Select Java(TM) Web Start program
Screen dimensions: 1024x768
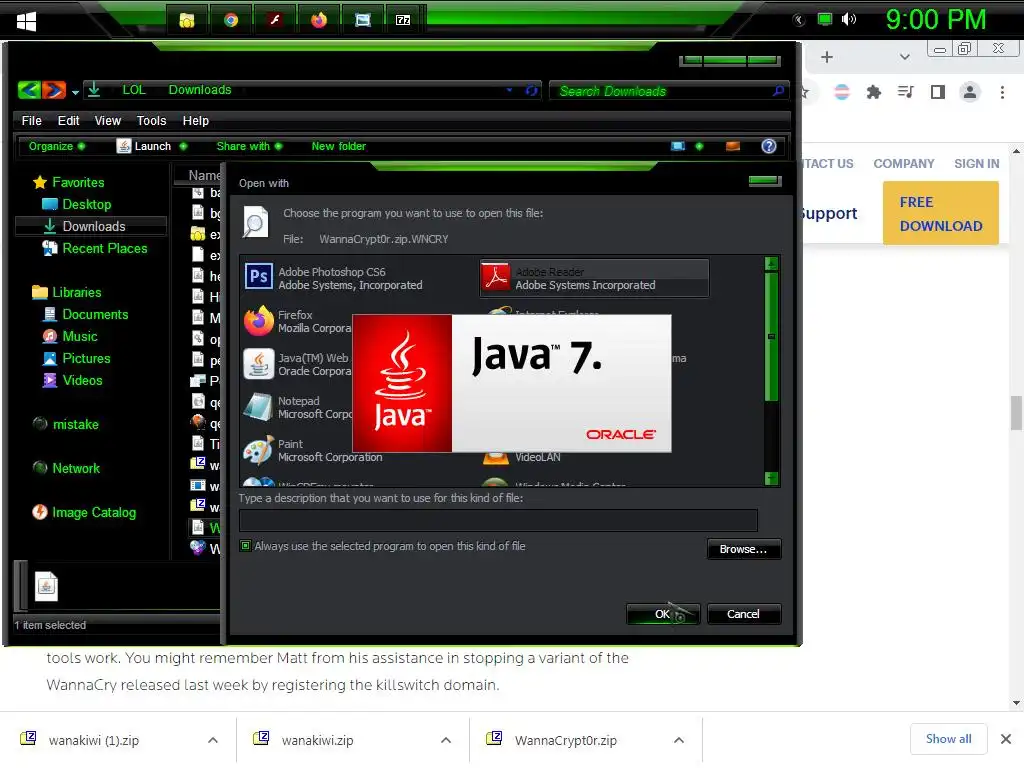pyautogui.click(x=298, y=364)
